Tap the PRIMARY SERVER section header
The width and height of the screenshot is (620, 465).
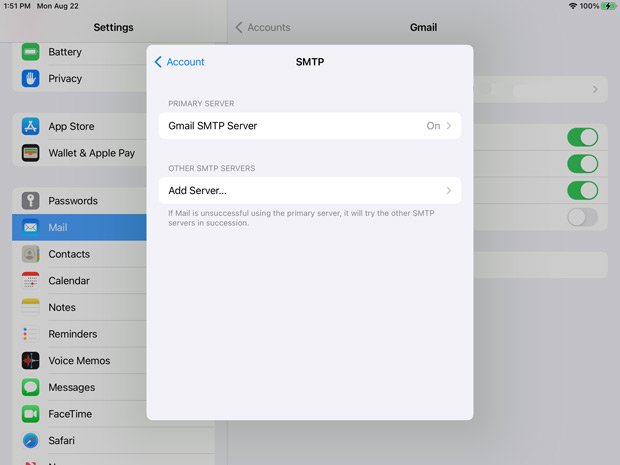(x=201, y=104)
